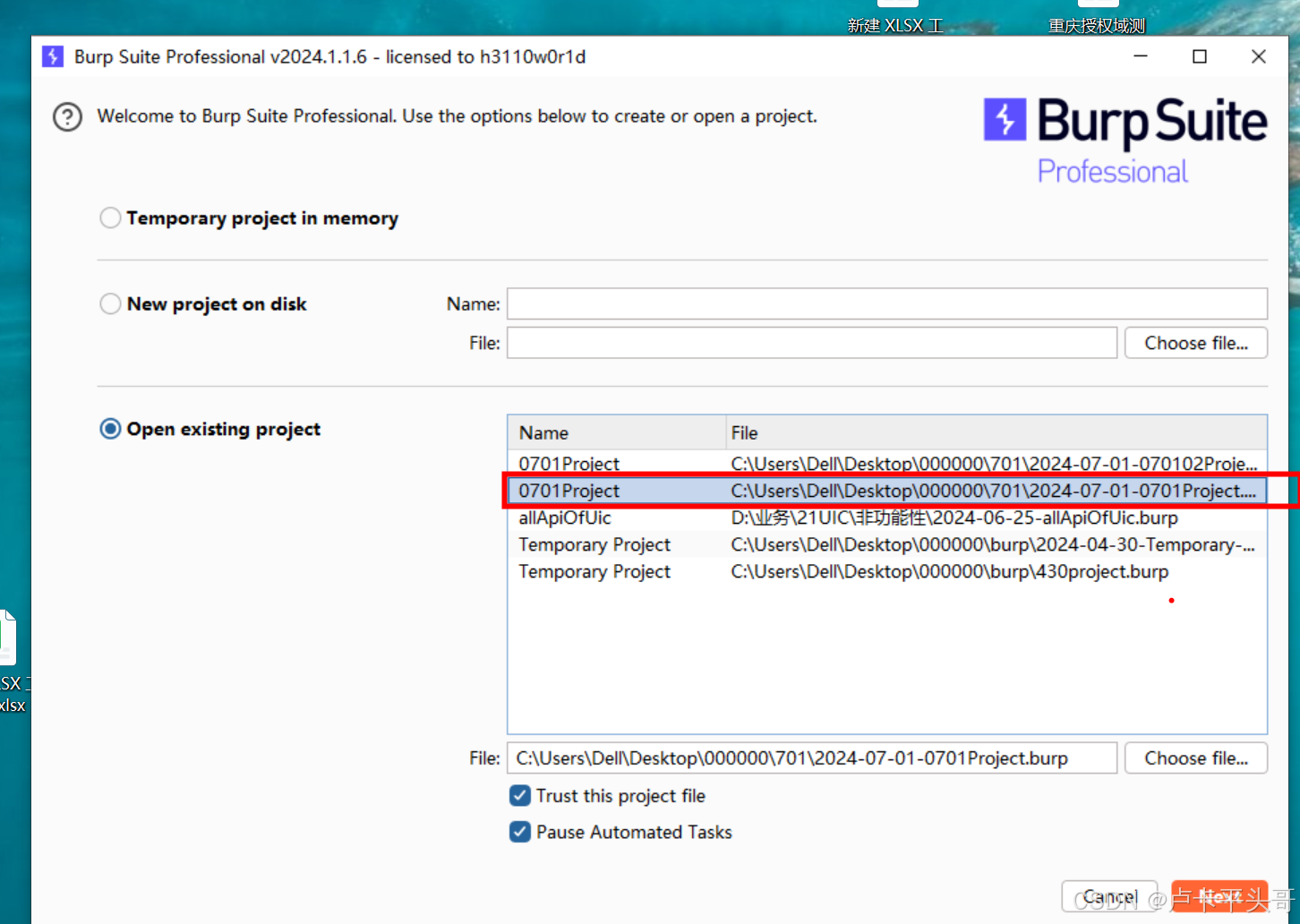This screenshot has width=1300, height=924.
Task: Click the 新建 XLSX item at the top
Action: 894,25
